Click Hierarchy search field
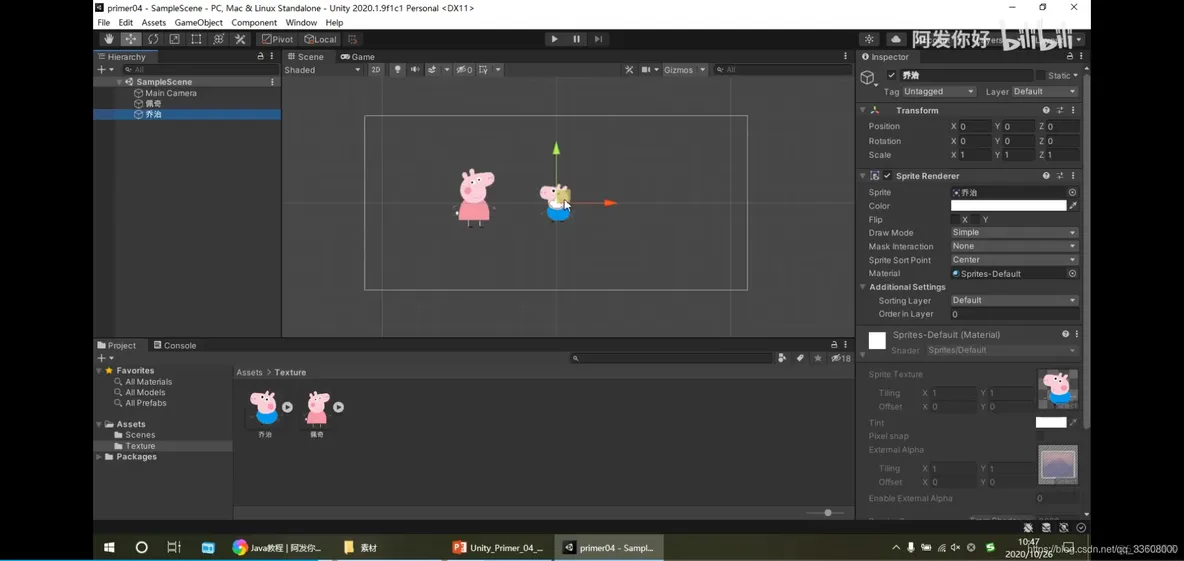The image size is (1184, 561). [199, 69]
